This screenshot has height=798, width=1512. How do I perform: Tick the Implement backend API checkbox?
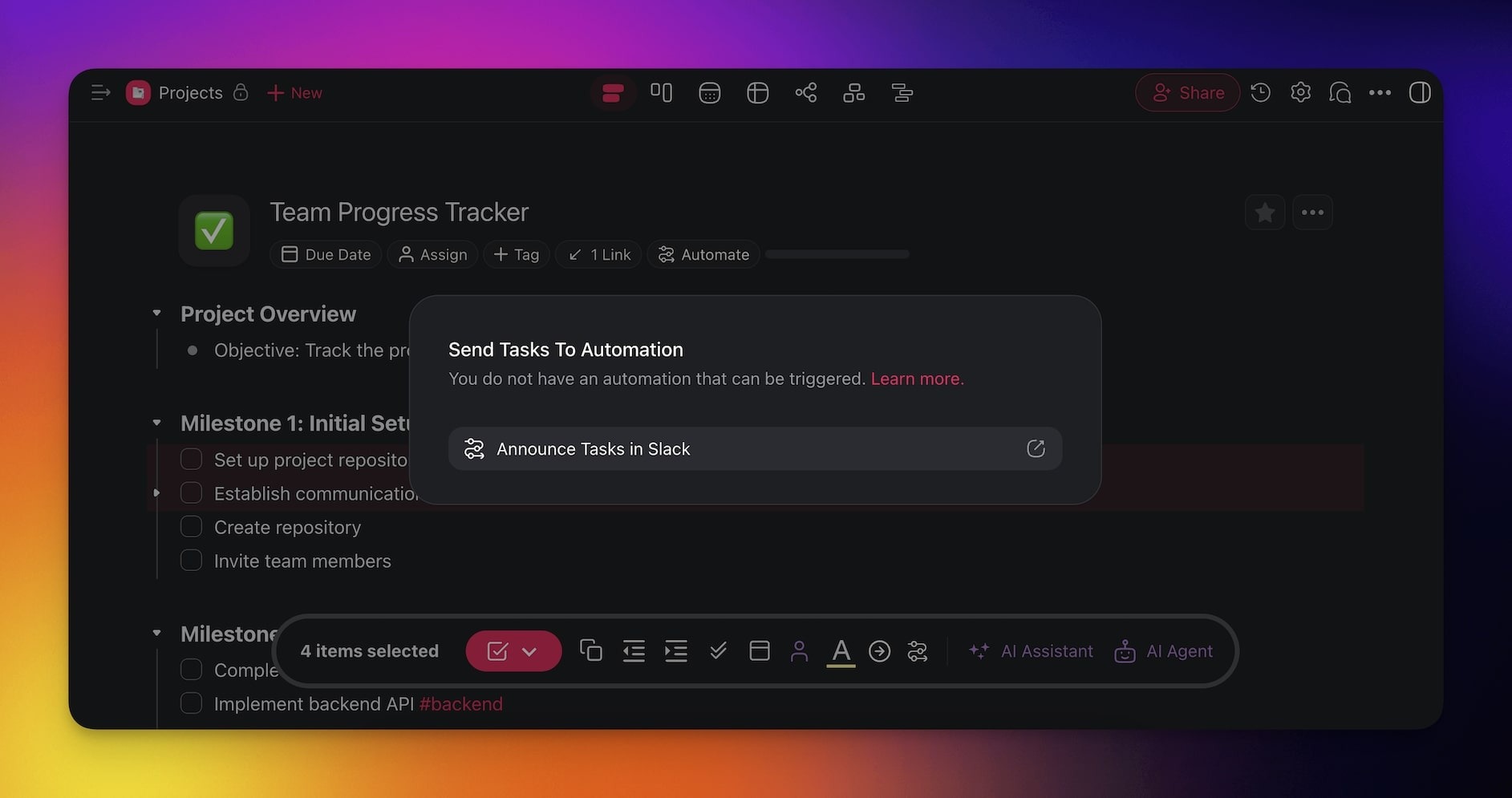click(191, 703)
